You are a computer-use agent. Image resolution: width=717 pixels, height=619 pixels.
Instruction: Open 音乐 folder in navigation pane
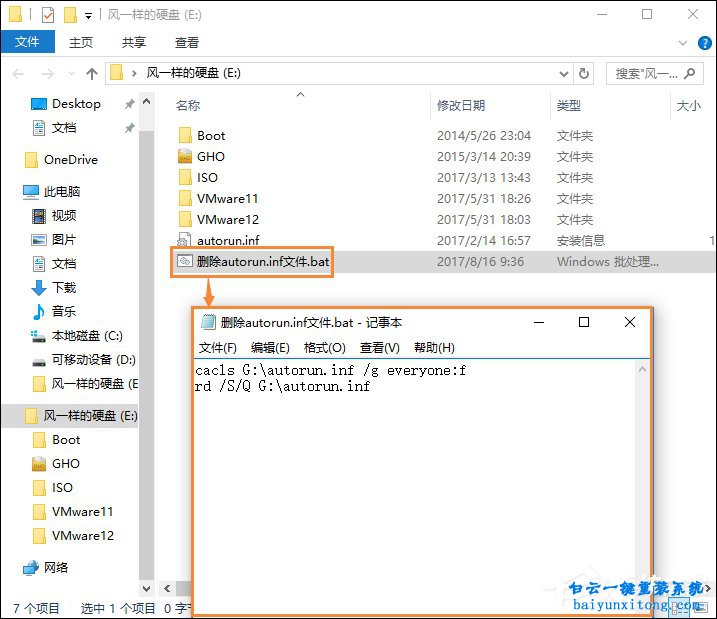(x=64, y=311)
